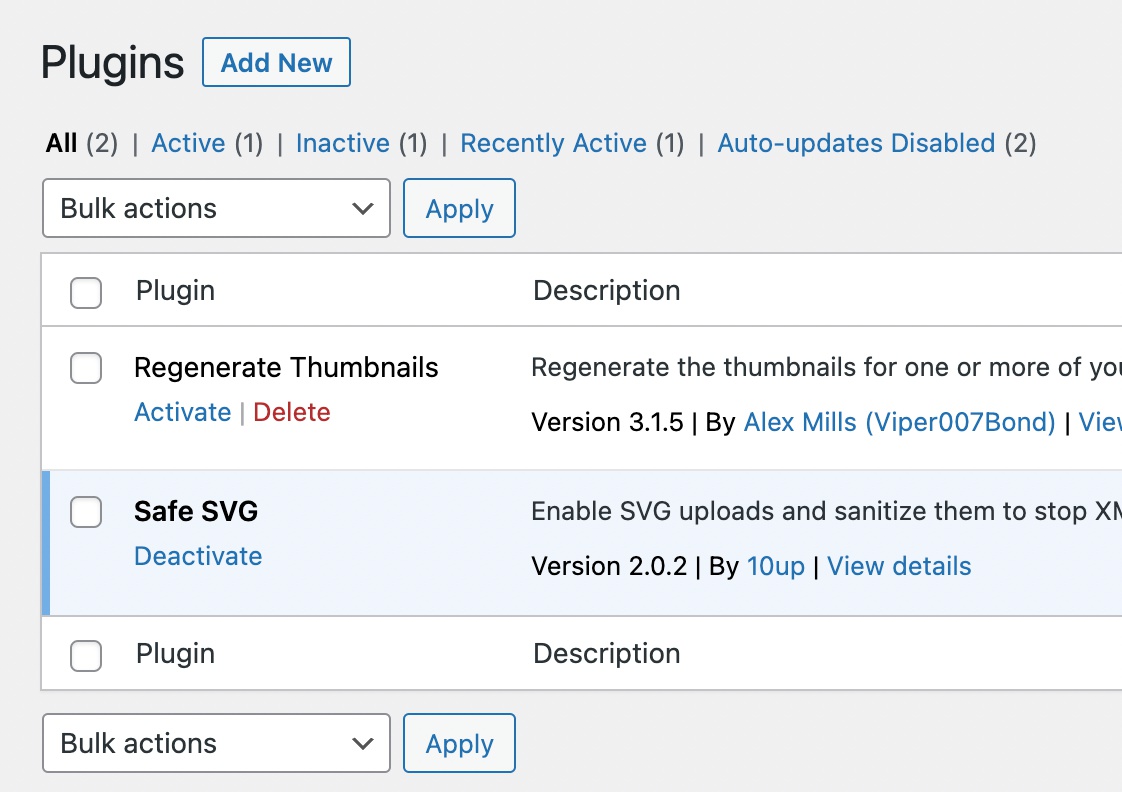Click the top Apply button

(x=459, y=208)
